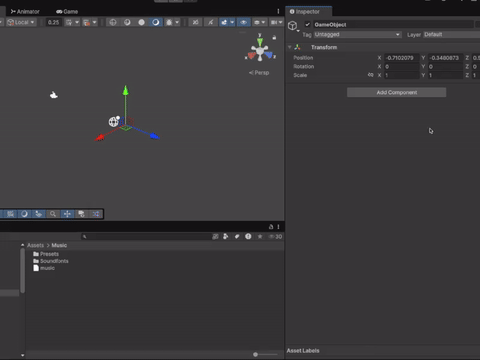Open the Local handle rotation dropdown
Image resolution: width=480 pixels, height=360 pixels.
click(21, 22)
